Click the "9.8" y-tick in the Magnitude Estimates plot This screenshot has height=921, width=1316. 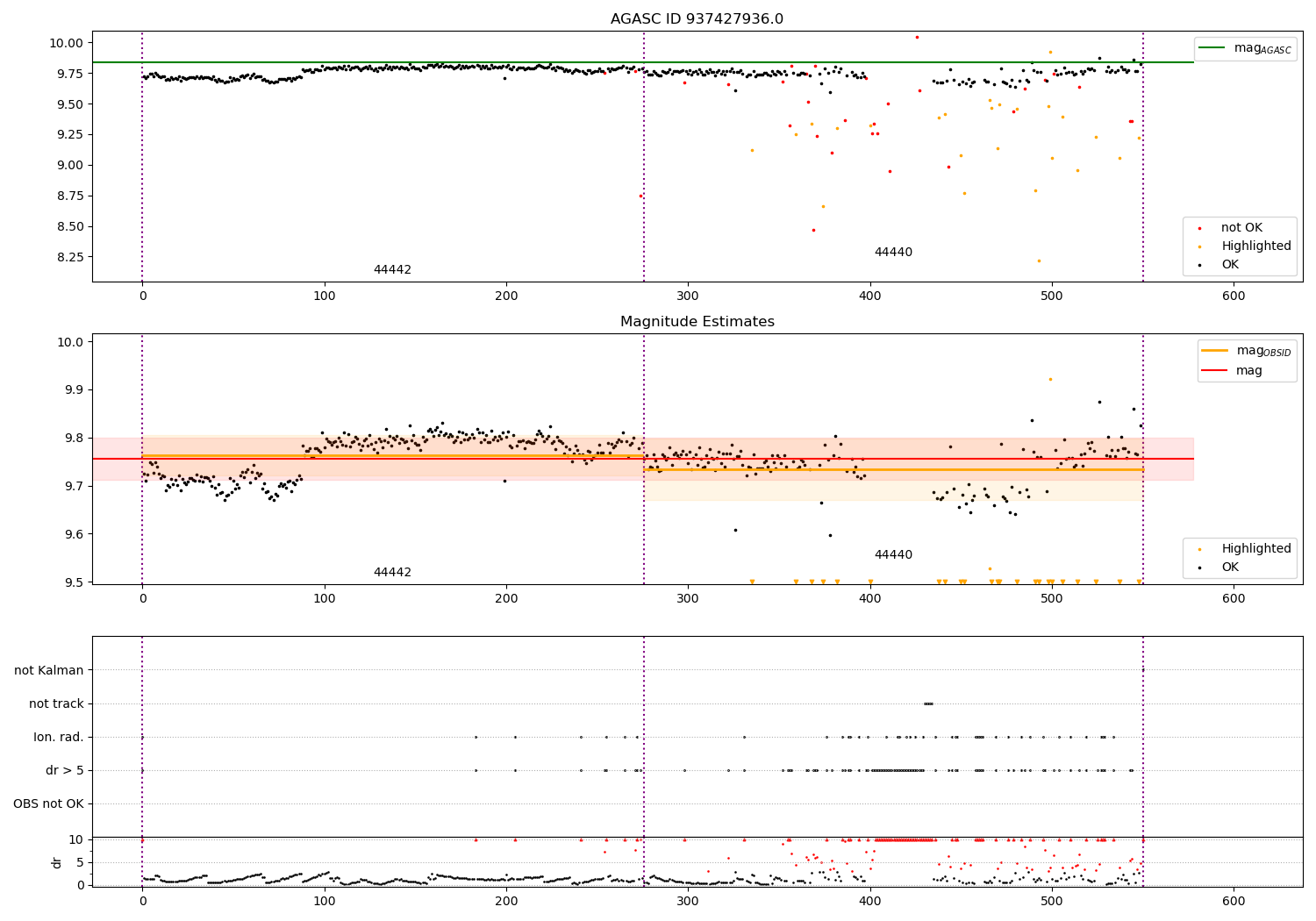click(x=73, y=439)
